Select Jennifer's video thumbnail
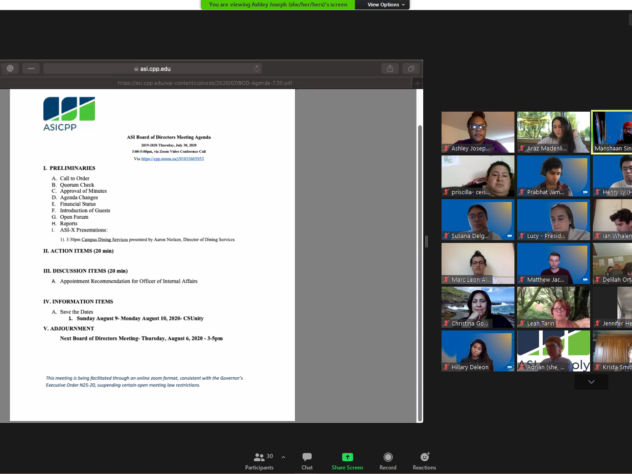Screen dimensions: 632x474 click(612, 307)
